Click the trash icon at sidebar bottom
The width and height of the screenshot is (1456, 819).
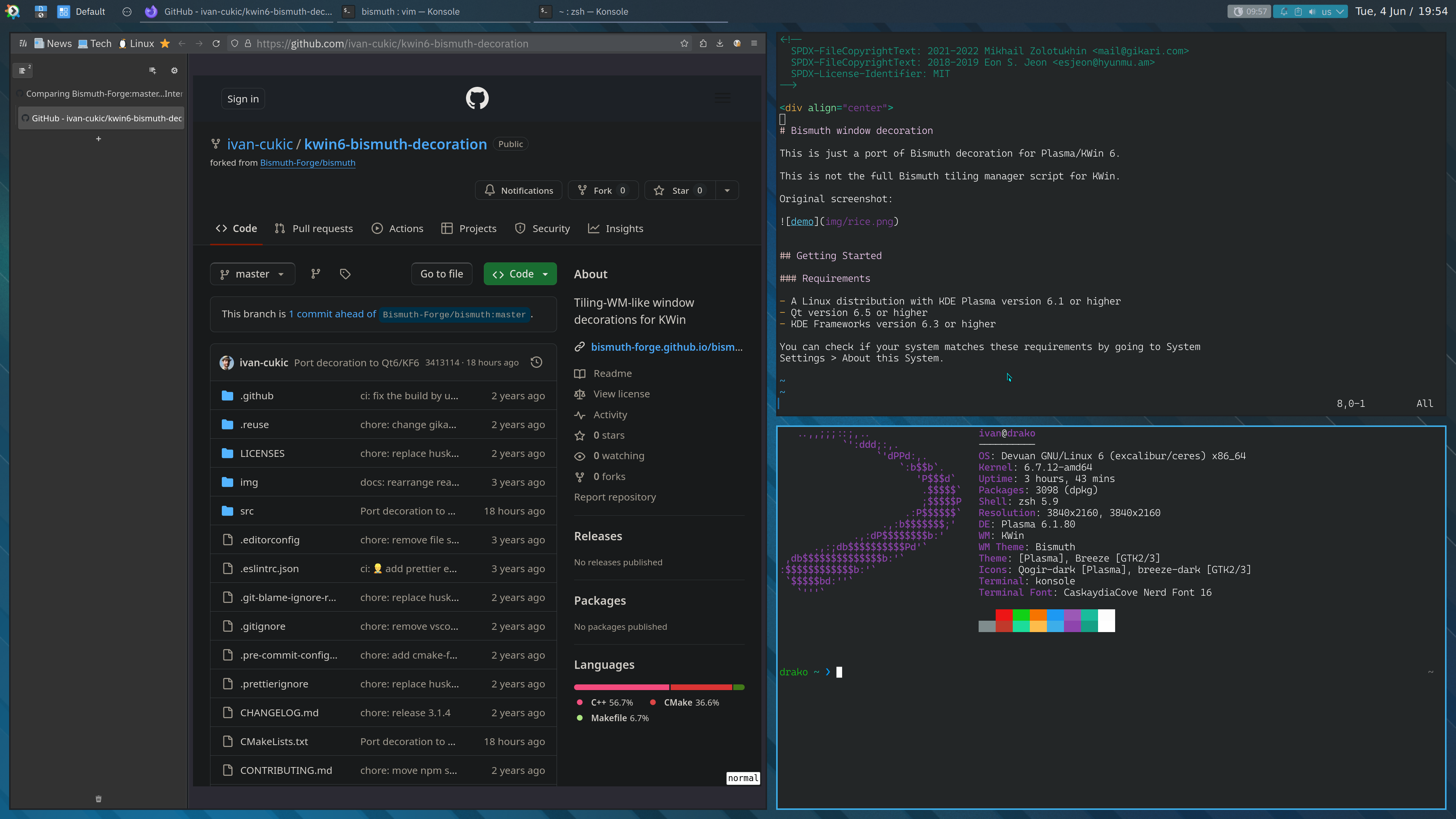pyautogui.click(x=98, y=799)
